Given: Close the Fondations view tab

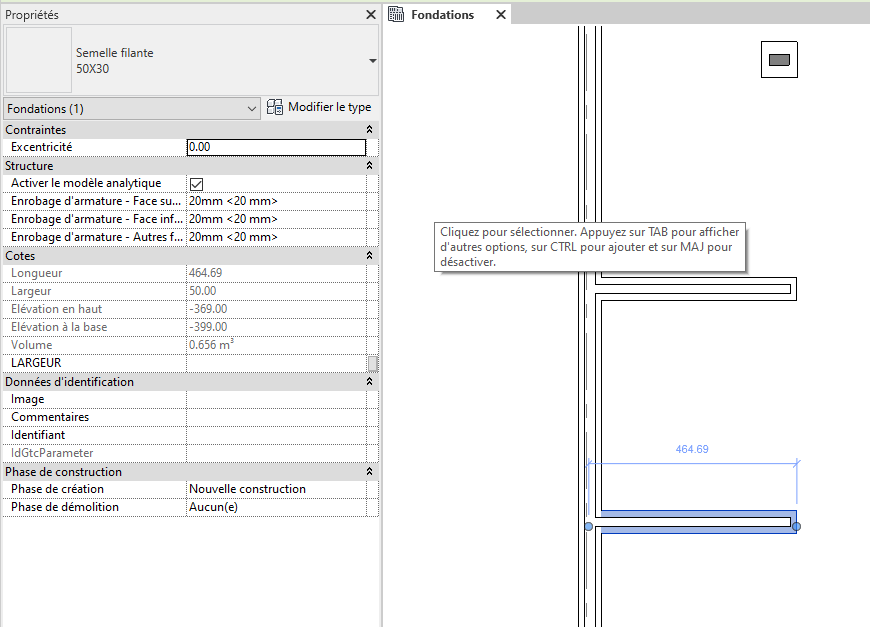Looking at the screenshot, I should click(x=498, y=15).
